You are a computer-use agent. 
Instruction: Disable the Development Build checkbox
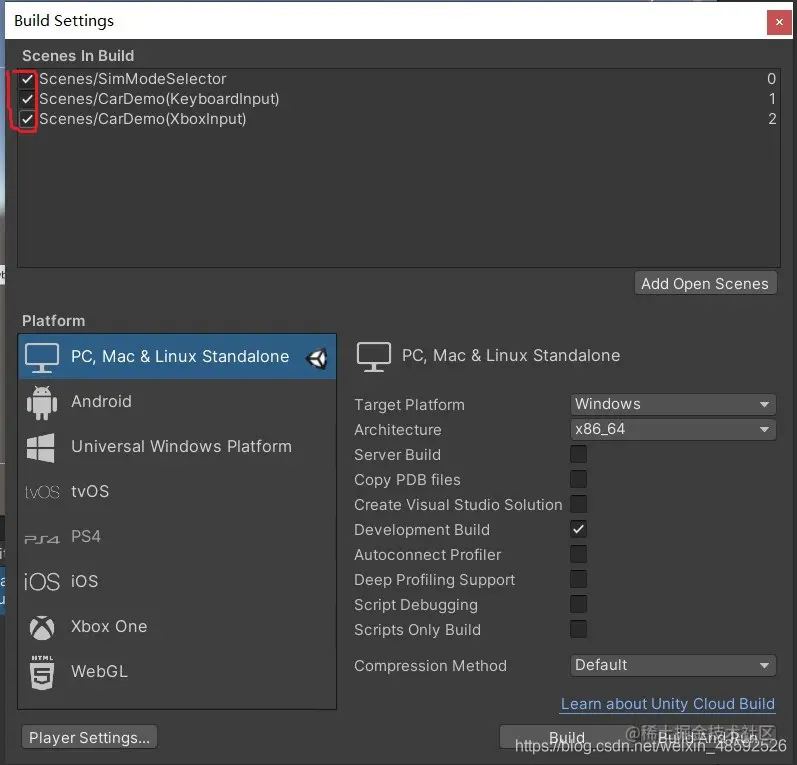(x=578, y=529)
